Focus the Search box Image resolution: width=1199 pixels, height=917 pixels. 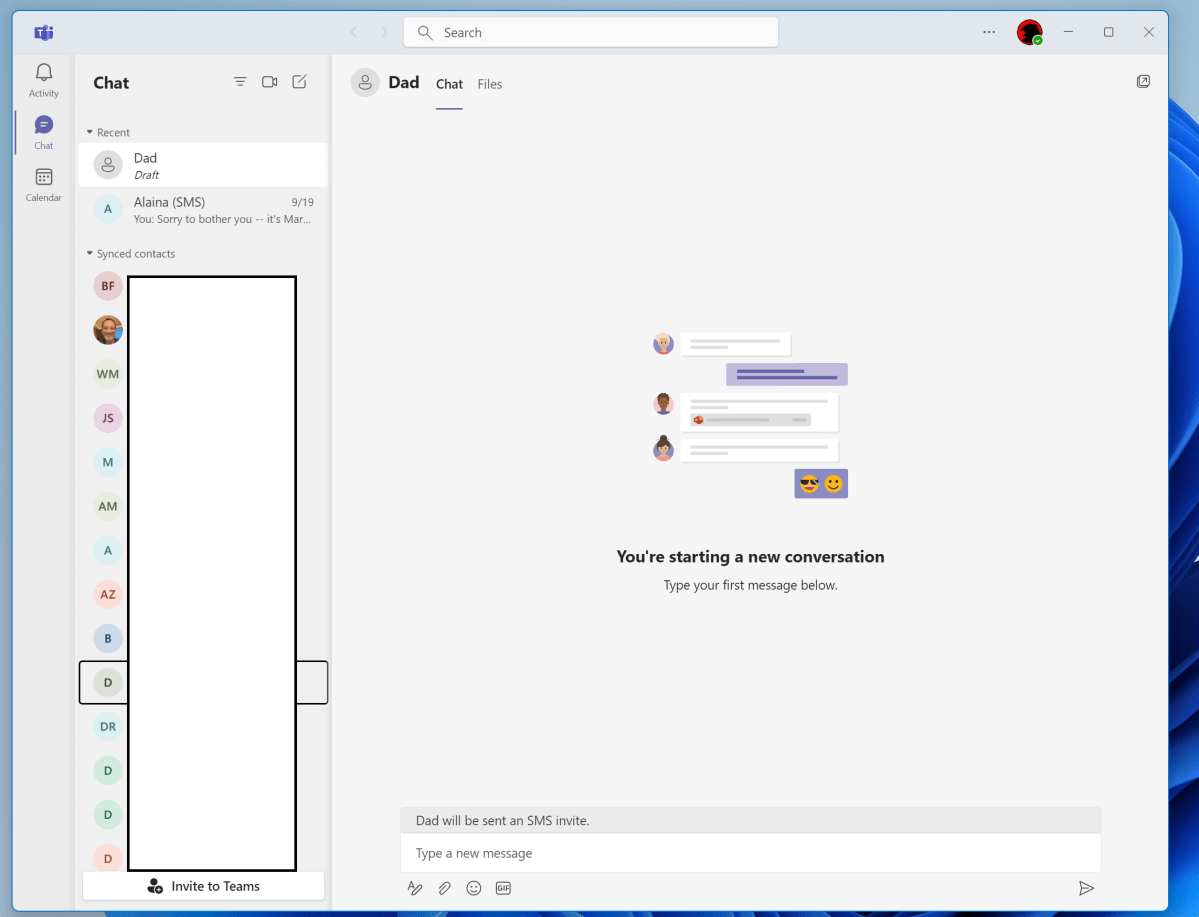(590, 32)
